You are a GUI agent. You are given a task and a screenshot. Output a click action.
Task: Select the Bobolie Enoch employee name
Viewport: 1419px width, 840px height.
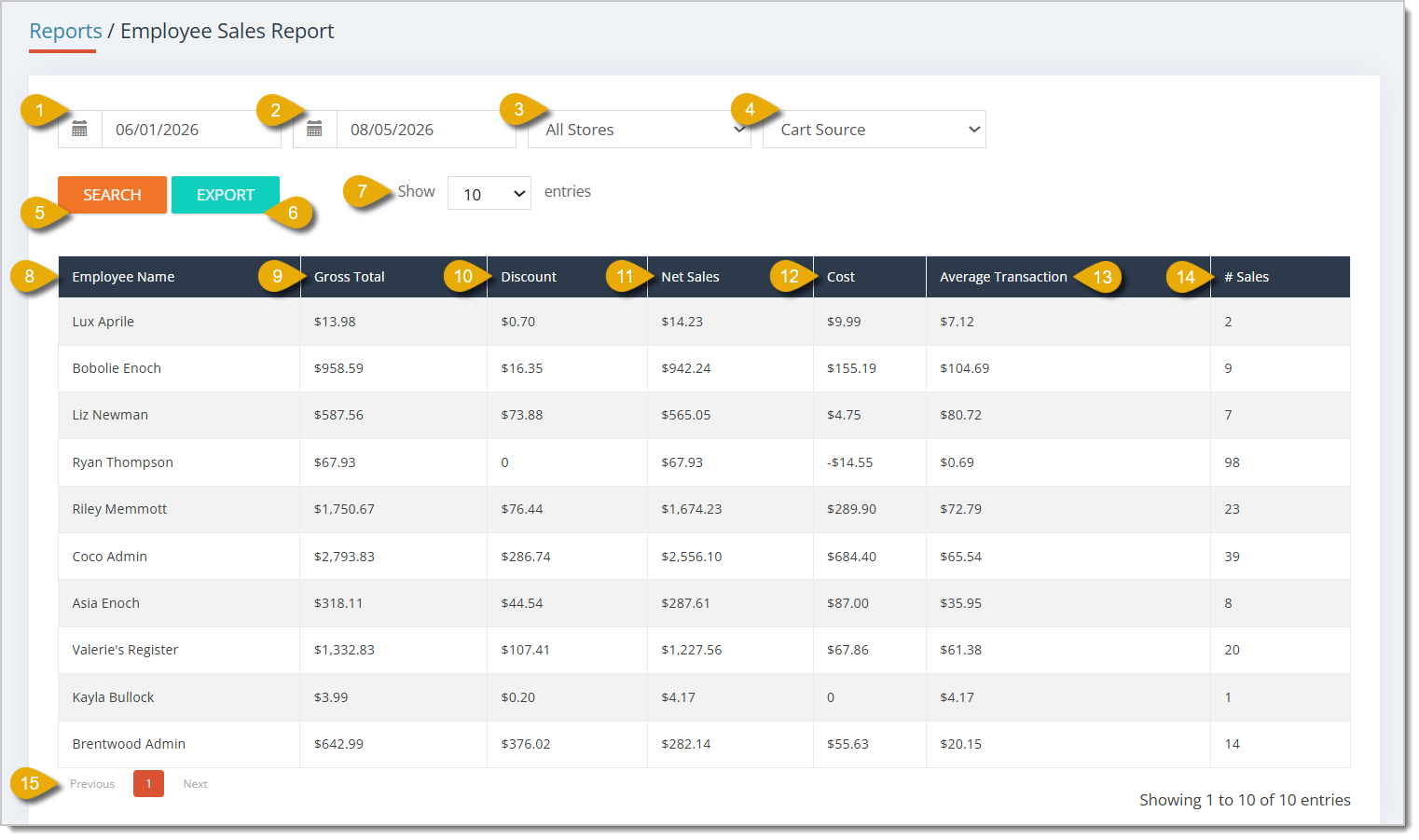pyautogui.click(x=117, y=368)
